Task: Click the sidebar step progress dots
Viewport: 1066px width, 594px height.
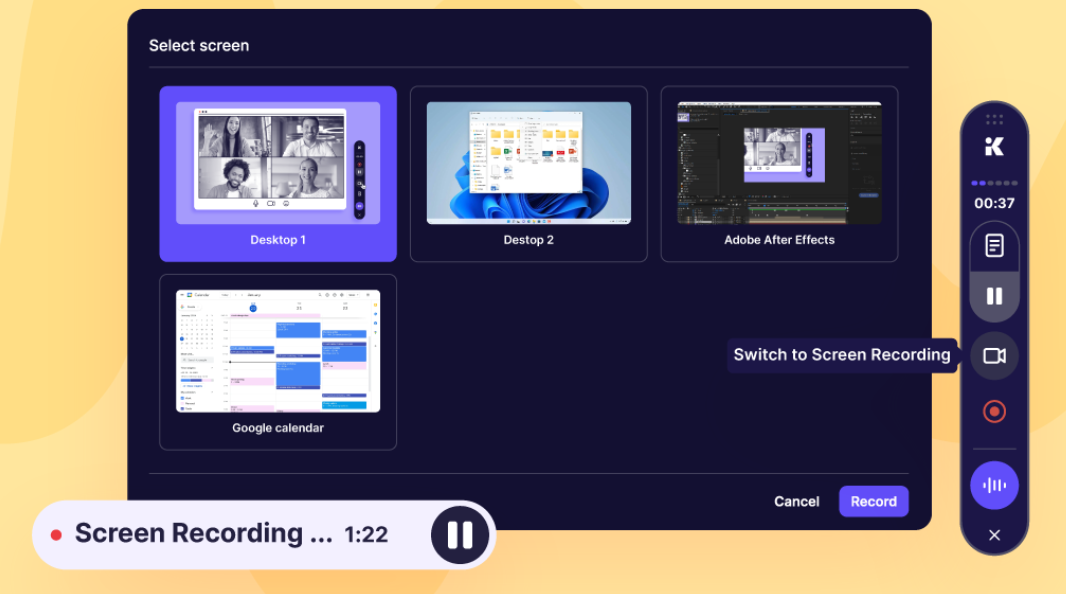Action: coord(994,183)
